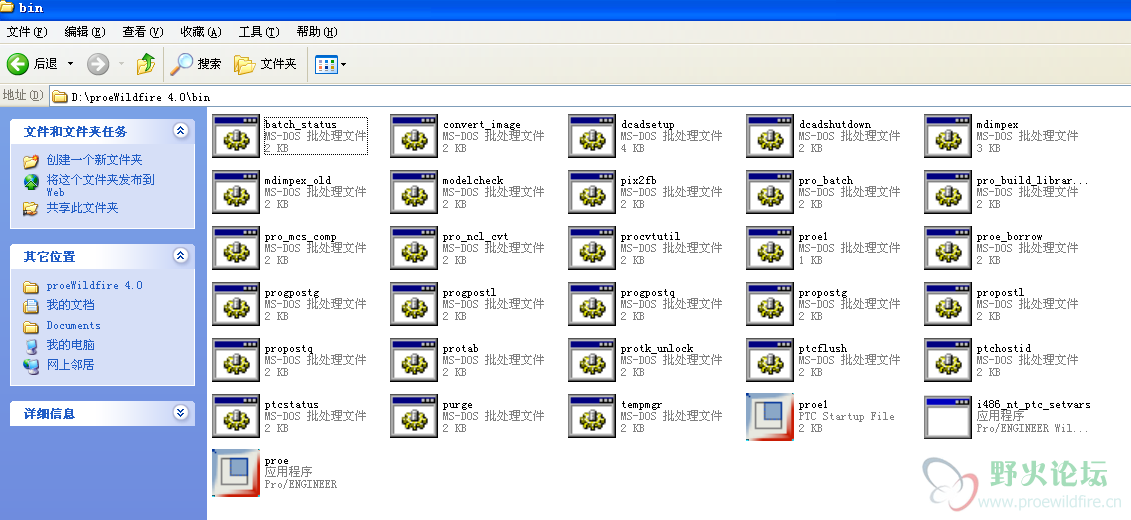Select the modelcheck batch file icon
Image resolution: width=1131 pixels, height=520 pixels.
pyautogui.click(x=414, y=192)
